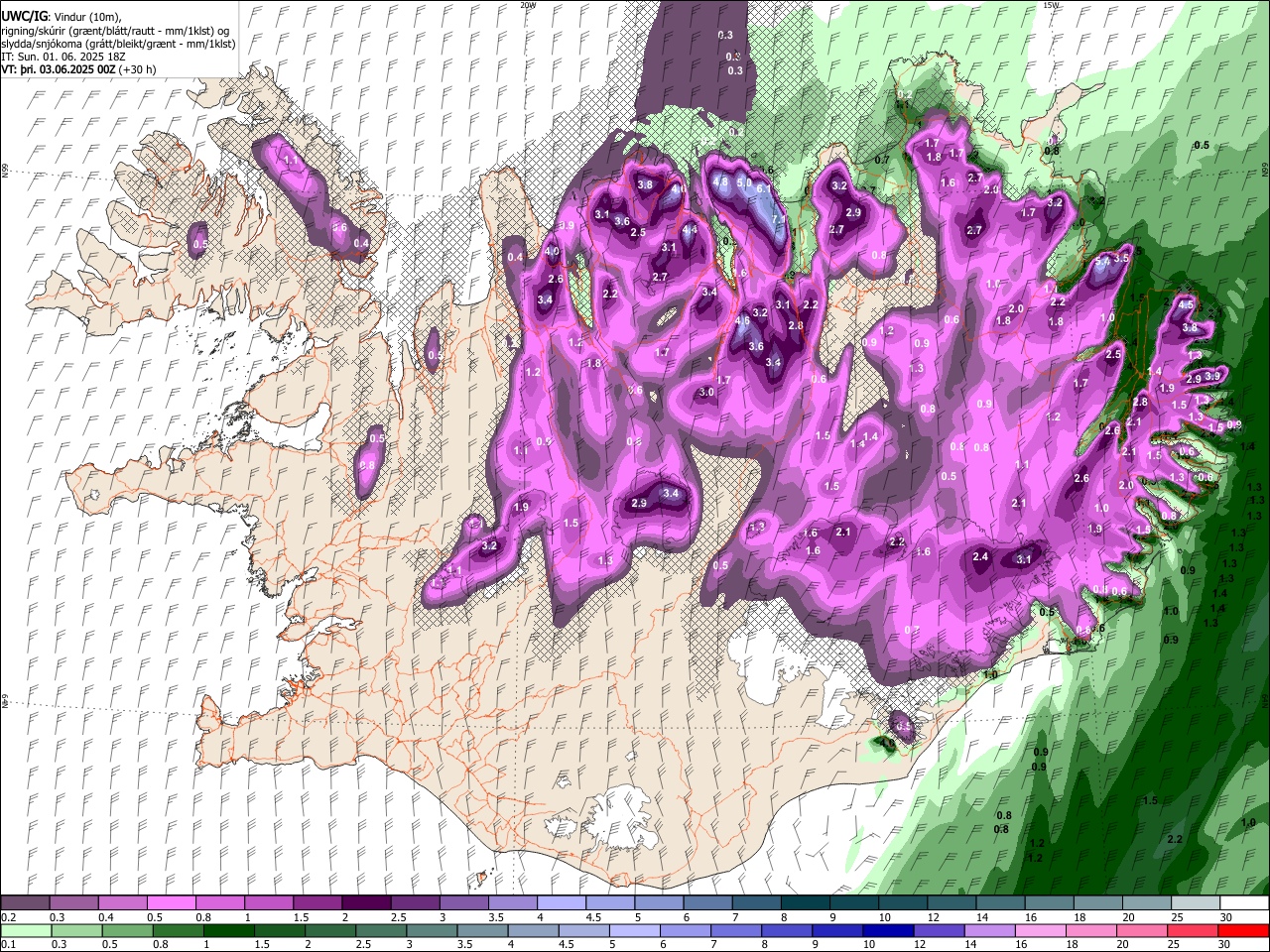Viewport: 1270px width, 952px height.
Task: Click the snowfall value 4.6 in north Iceland
Action: click(x=742, y=320)
